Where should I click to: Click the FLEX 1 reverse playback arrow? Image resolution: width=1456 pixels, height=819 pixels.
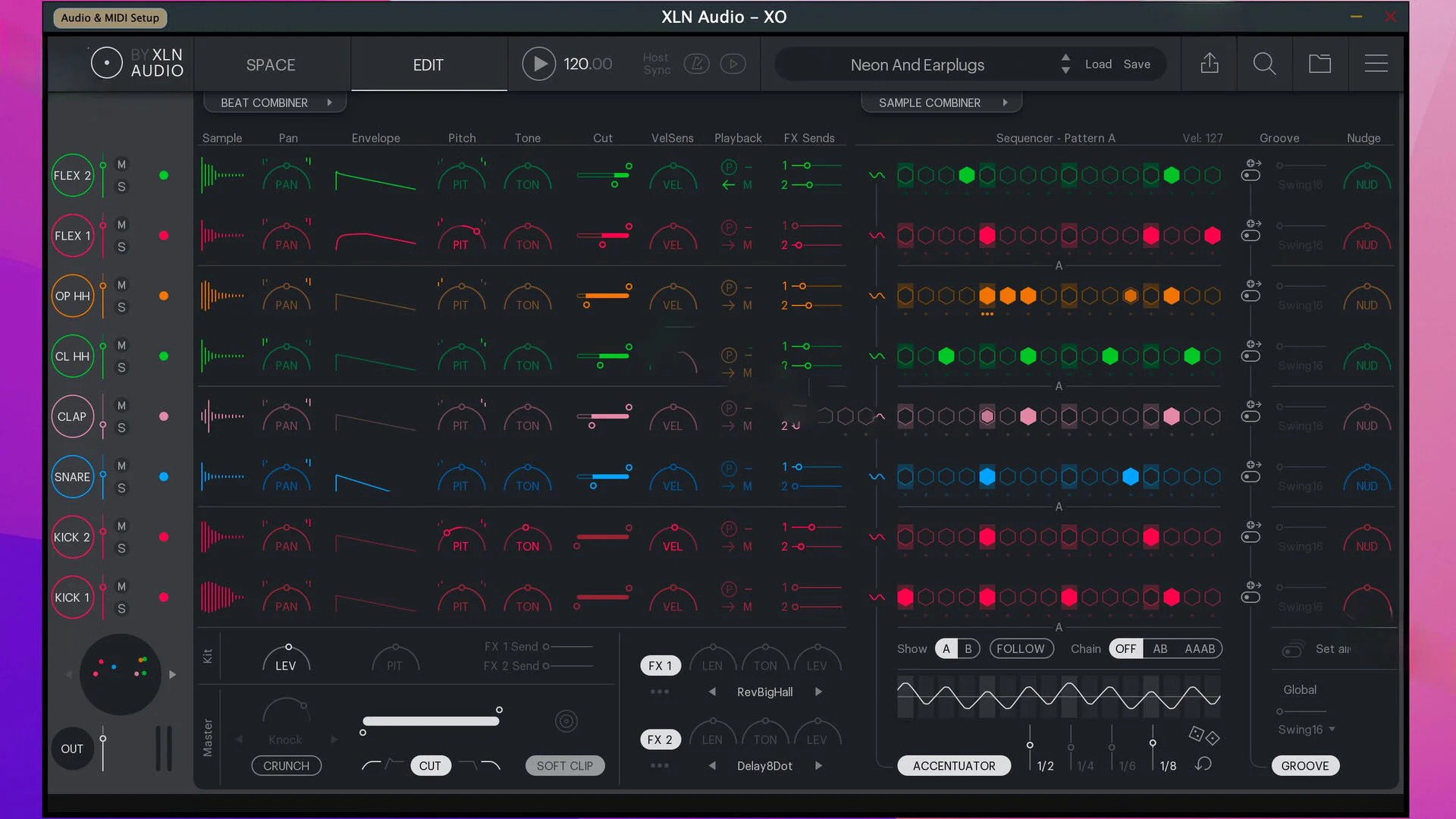[x=728, y=245]
